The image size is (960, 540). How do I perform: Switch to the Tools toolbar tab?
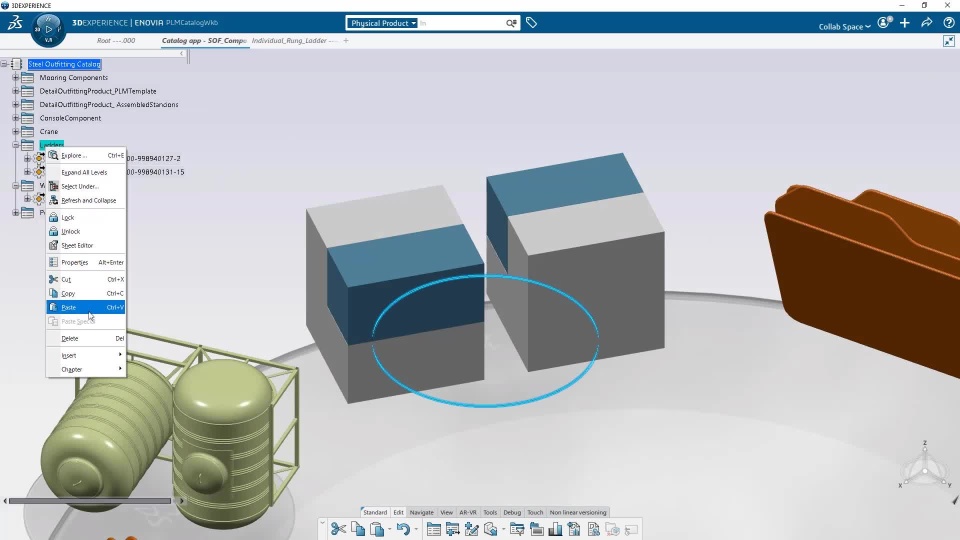[490, 512]
